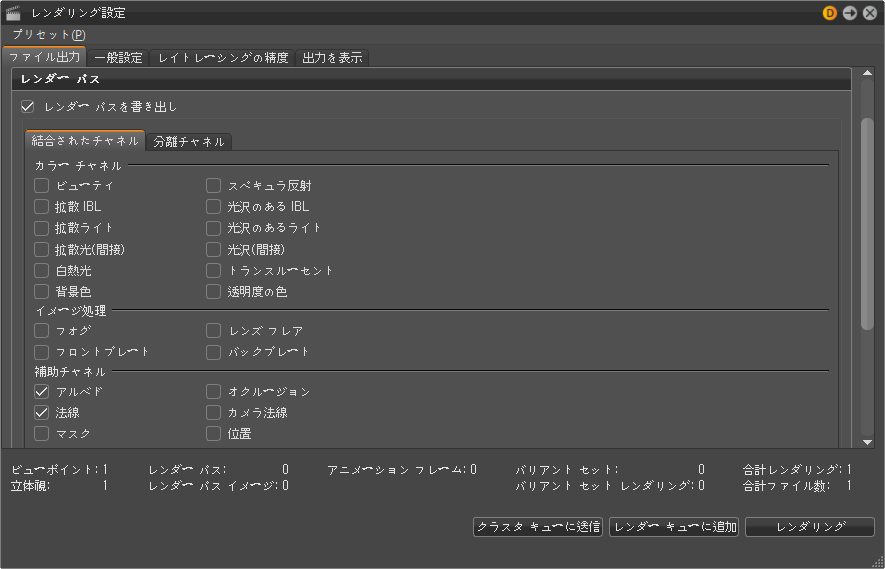The image size is (885, 569).
Task: Switch to the ファイル出力 tab
Action: (x=44, y=57)
